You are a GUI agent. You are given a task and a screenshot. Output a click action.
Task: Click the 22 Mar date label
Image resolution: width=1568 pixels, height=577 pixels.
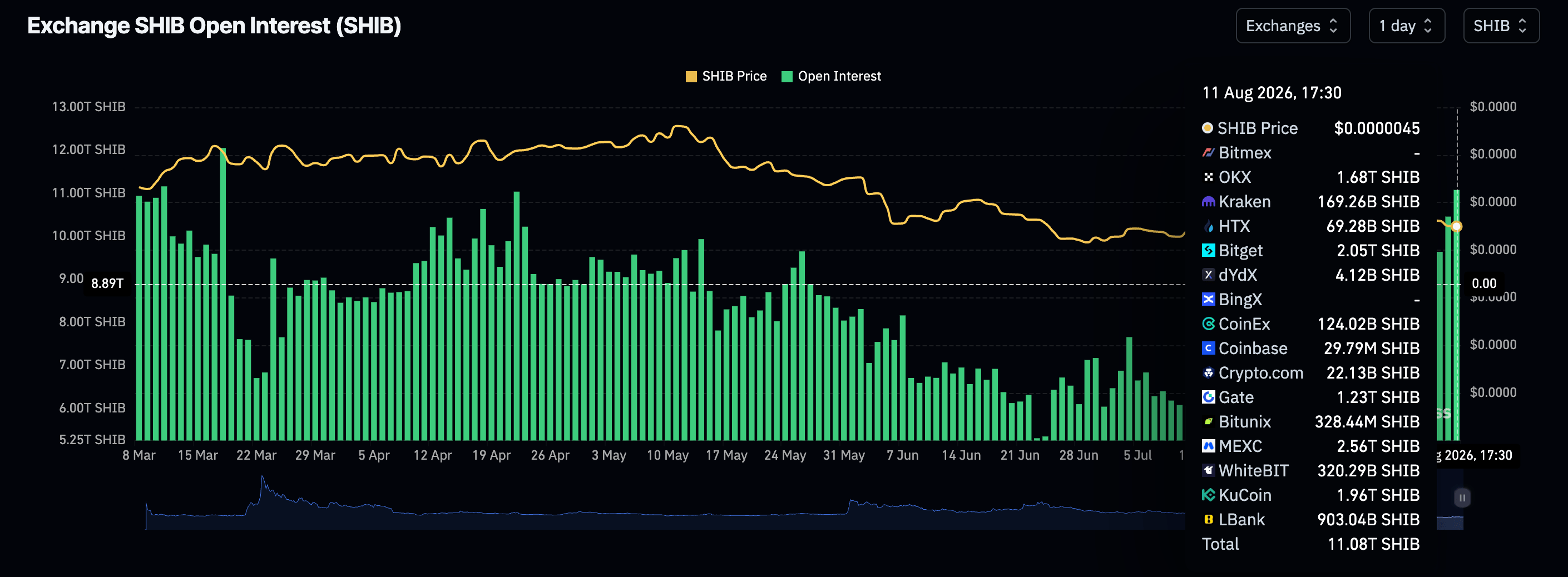pos(256,455)
